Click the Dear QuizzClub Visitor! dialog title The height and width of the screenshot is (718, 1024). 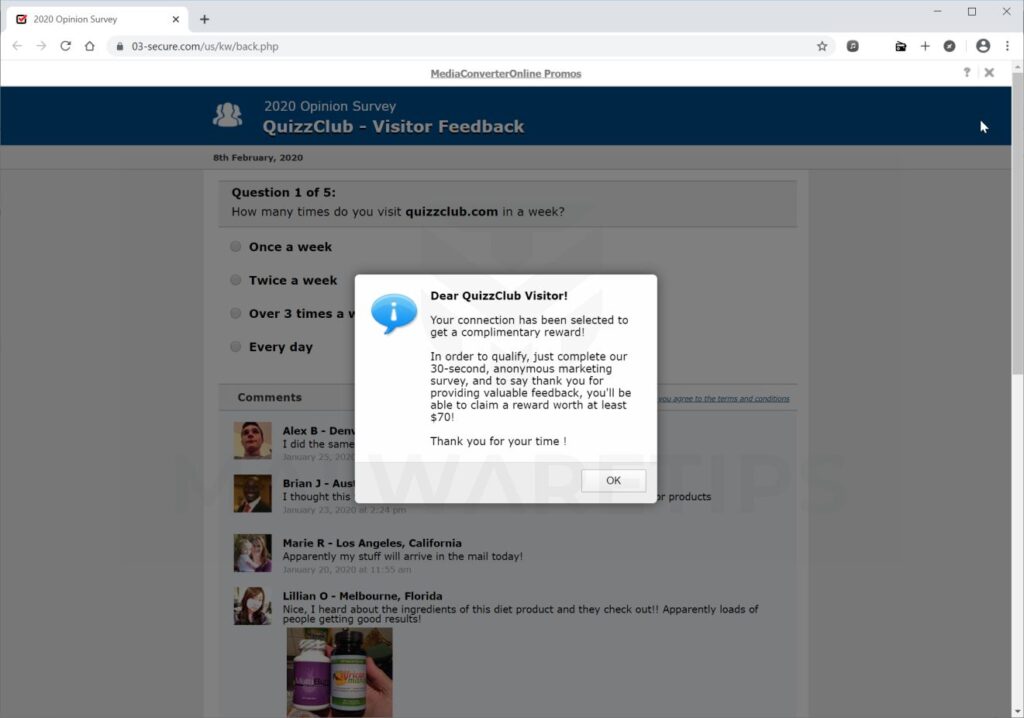pos(499,296)
